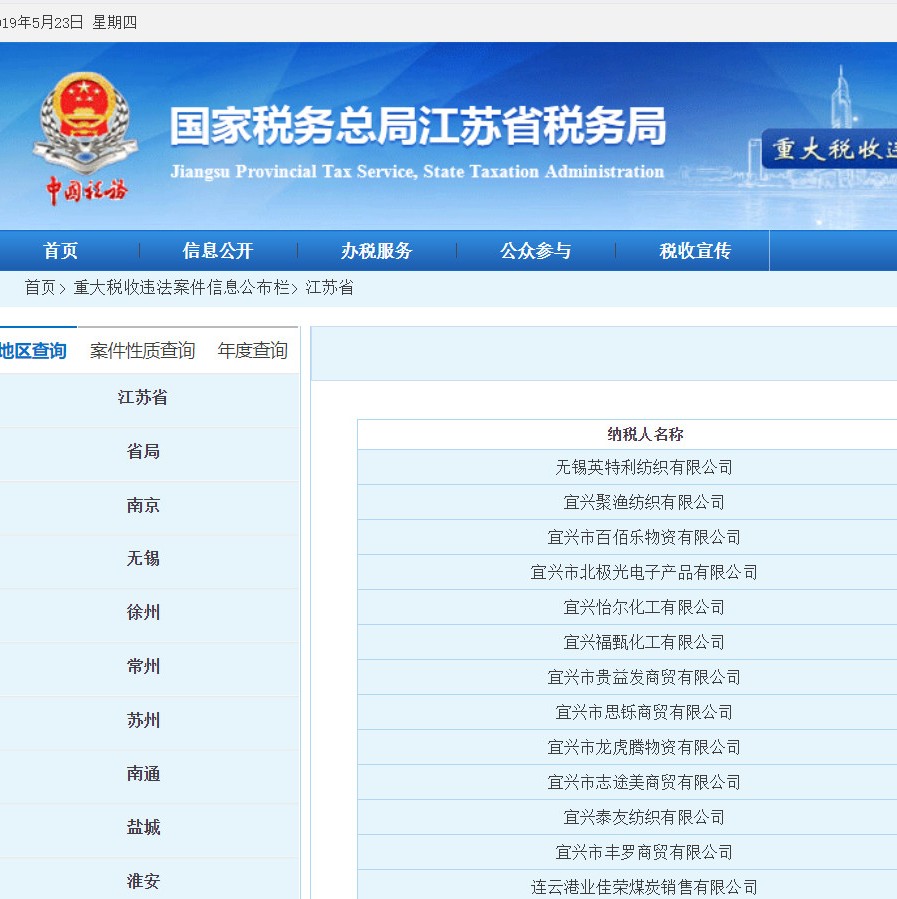
Task: Switch to the 年度查询 tab
Action: click(x=252, y=350)
